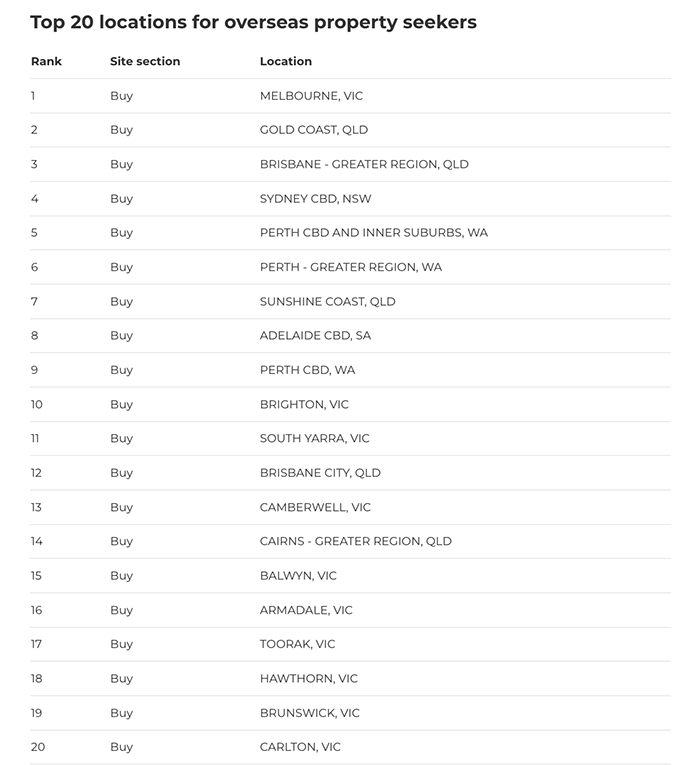
Task: Select ADELAIDE CBD, SA location
Action: point(315,336)
